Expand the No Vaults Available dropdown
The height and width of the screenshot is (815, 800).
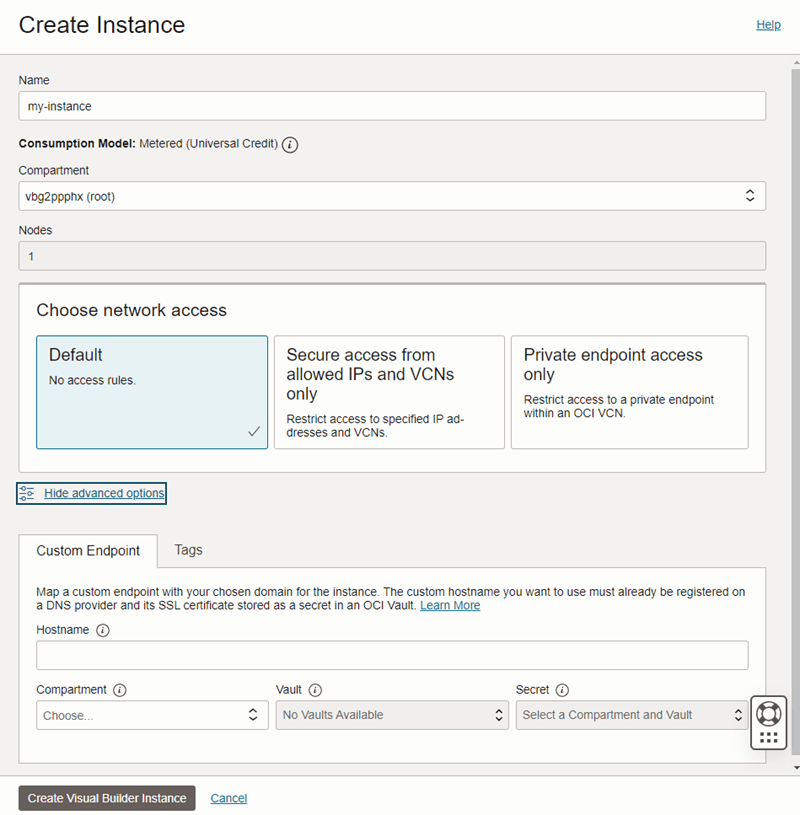tap(392, 715)
